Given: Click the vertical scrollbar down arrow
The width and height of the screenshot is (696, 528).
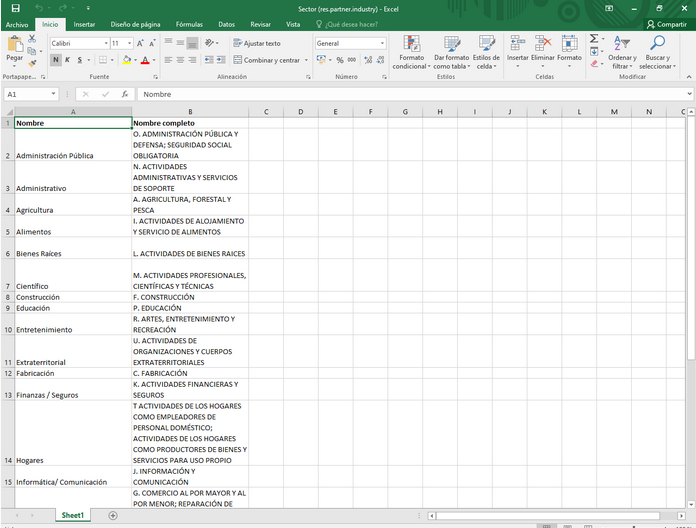Looking at the screenshot, I should click(690, 504).
